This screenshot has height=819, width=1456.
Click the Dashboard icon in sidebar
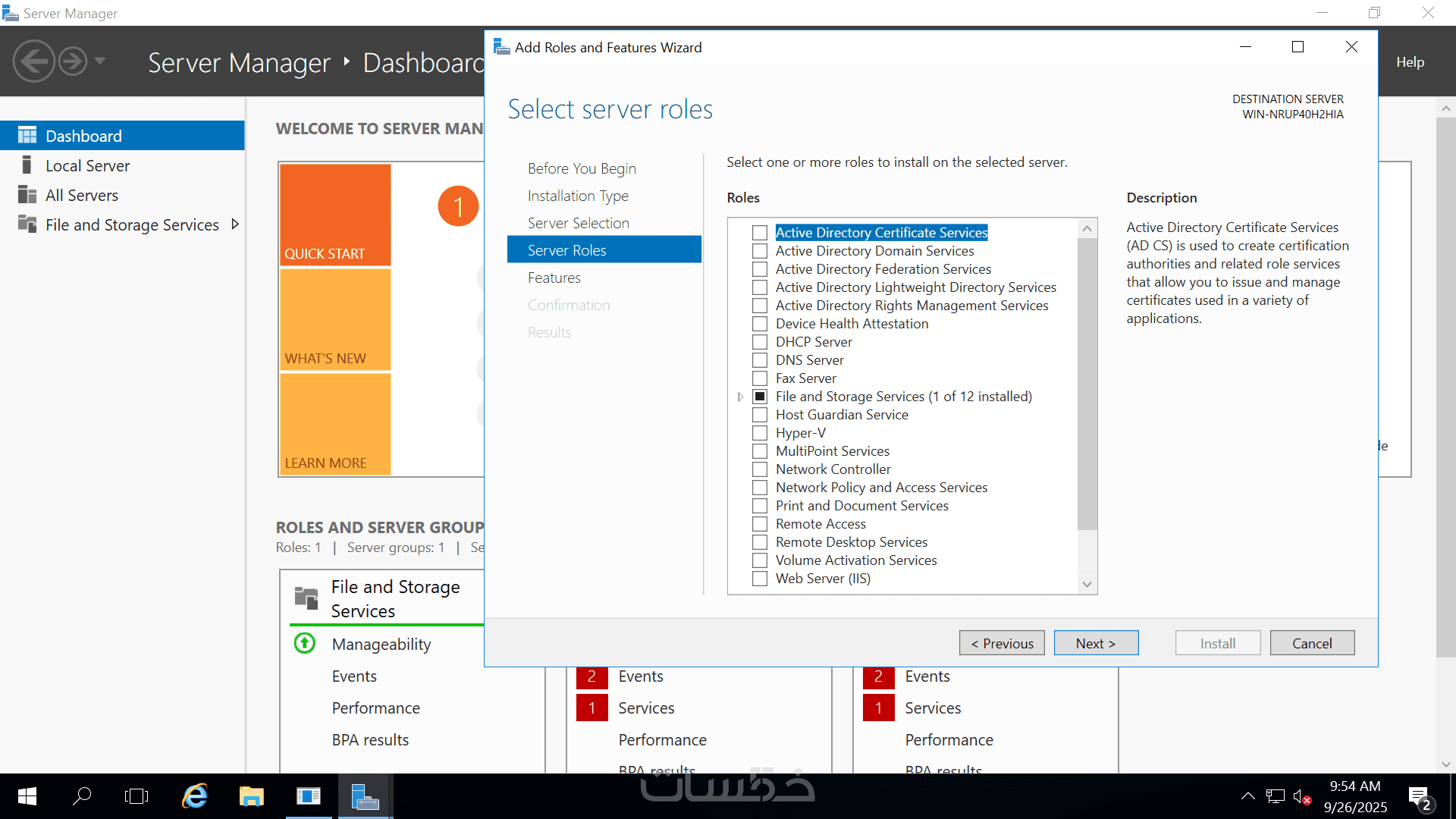tap(27, 136)
